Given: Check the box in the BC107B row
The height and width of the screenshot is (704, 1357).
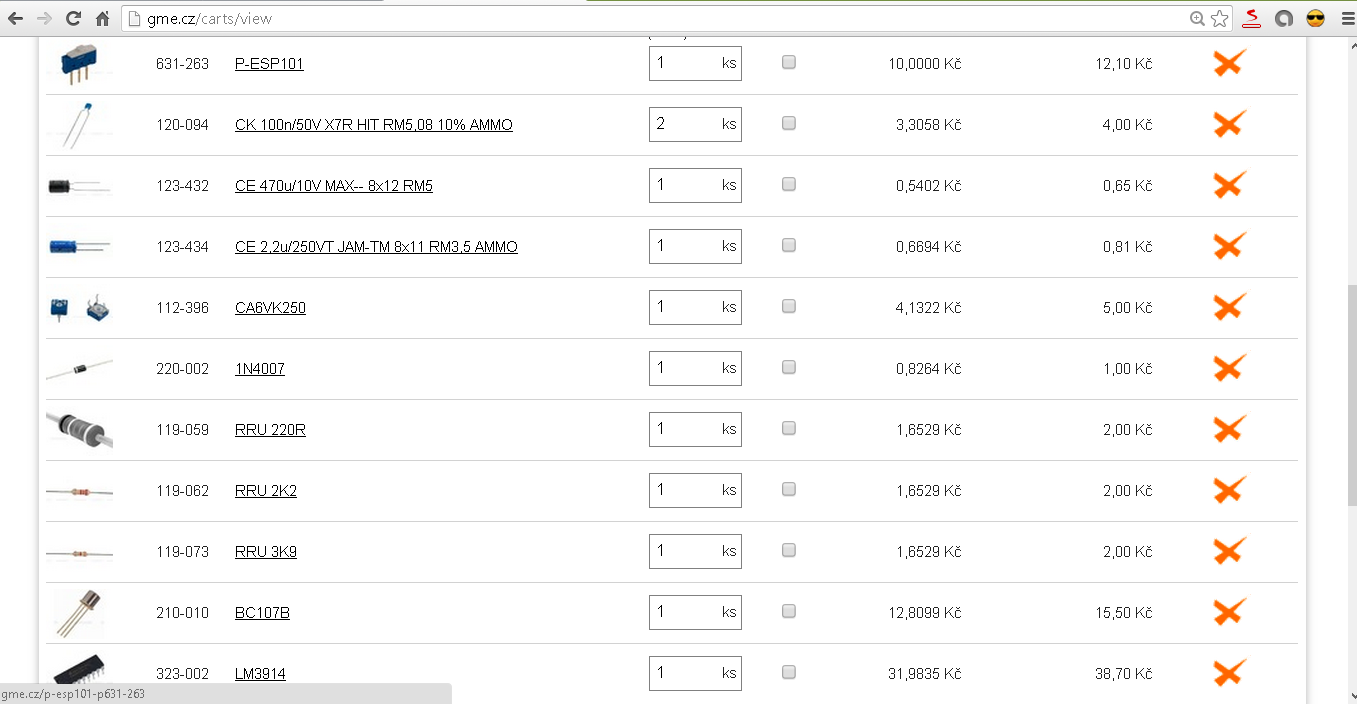Looking at the screenshot, I should pyautogui.click(x=789, y=612).
